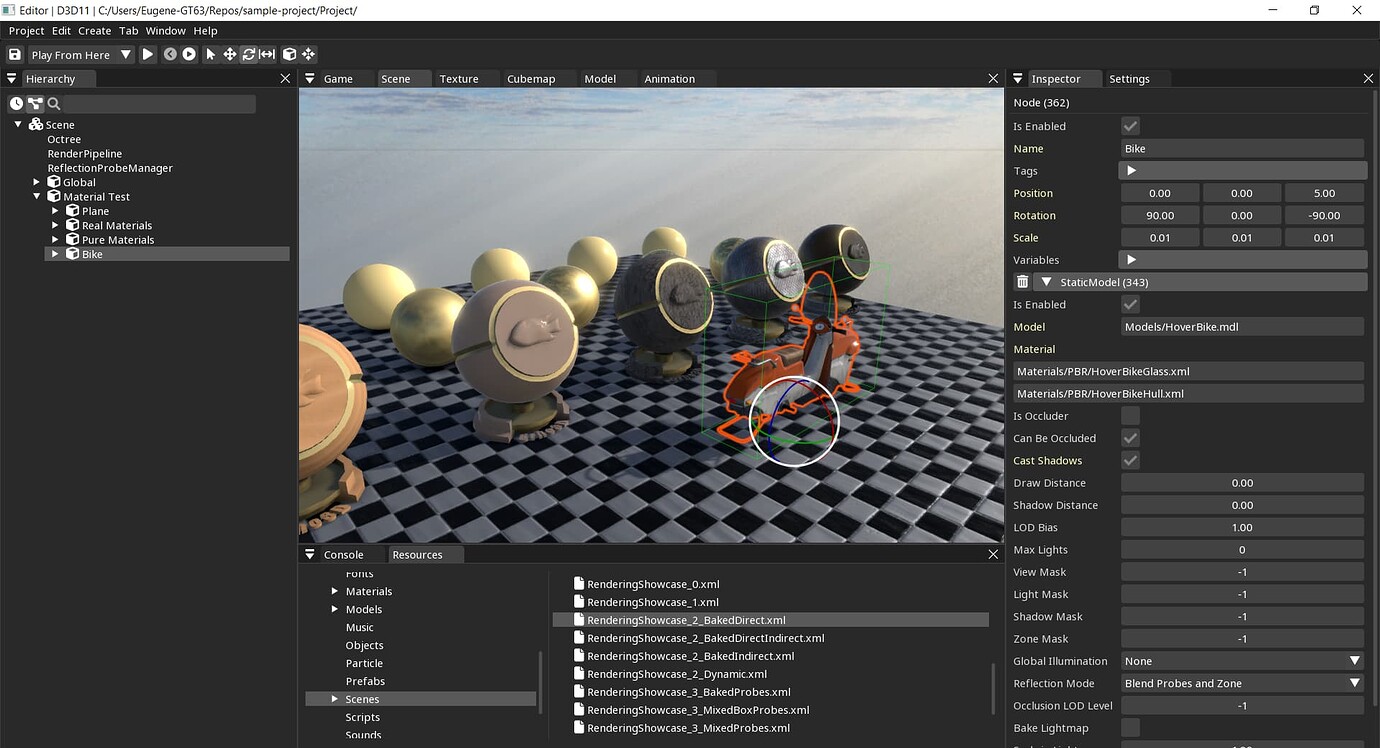The width and height of the screenshot is (1380, 748).
Task: Select RenderingShowcase_2_Dynamic.xml file
Action: [677, 674]
